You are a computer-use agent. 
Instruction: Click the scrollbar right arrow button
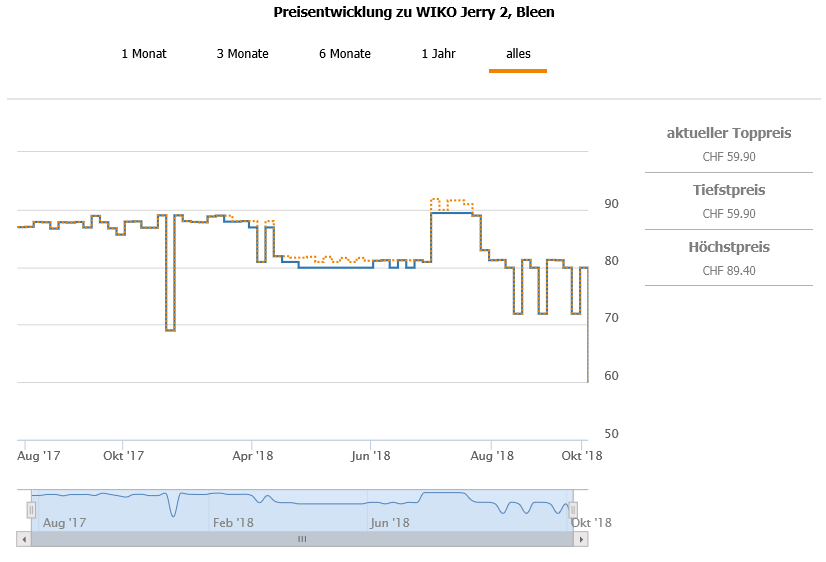pyautogui.click(x=581, y=539)
